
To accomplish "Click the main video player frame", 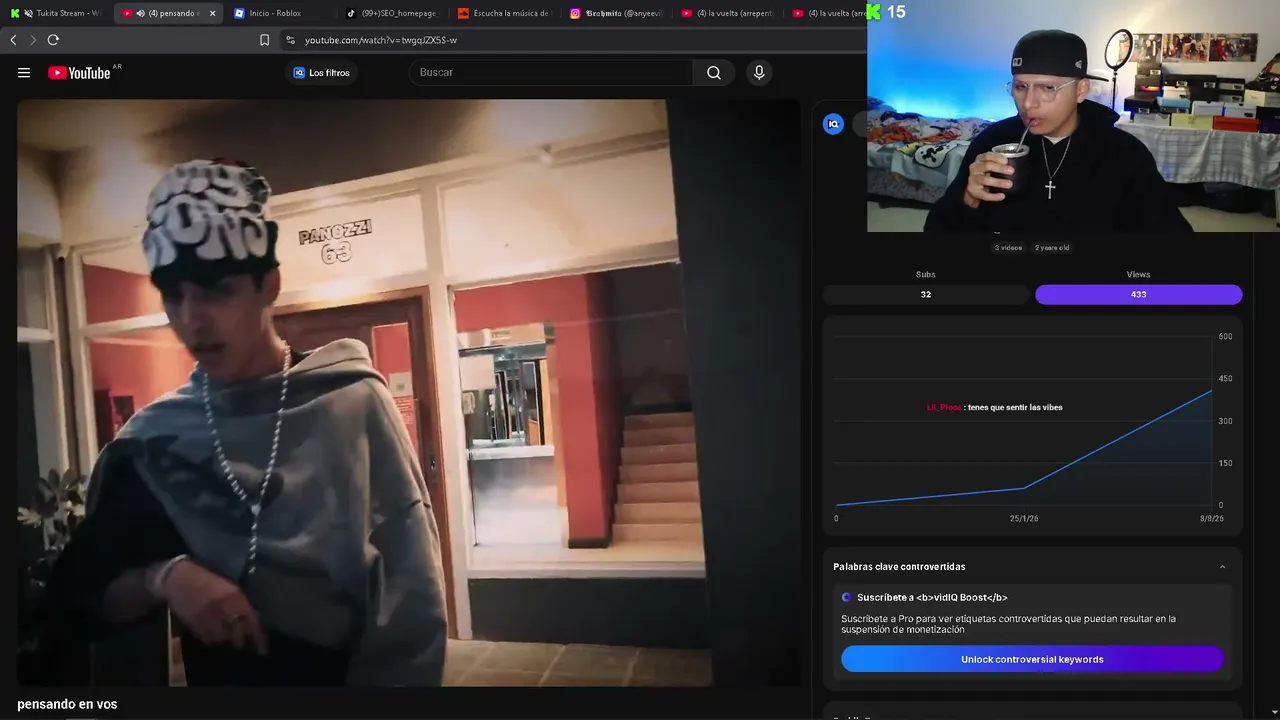I will 408,393.
